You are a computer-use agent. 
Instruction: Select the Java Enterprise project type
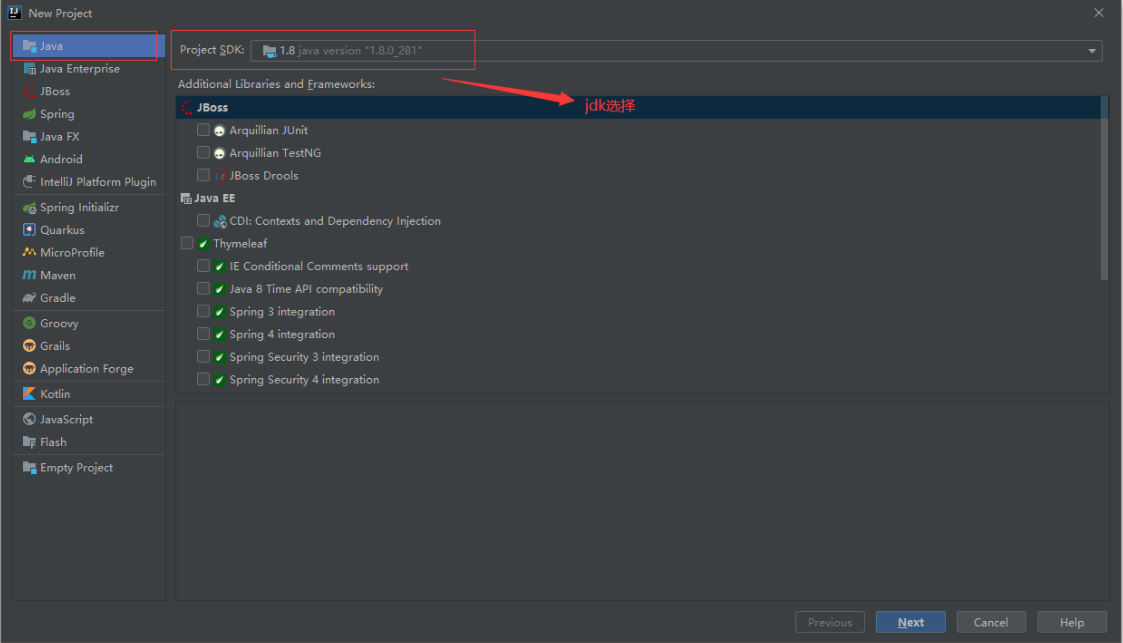(89, 69)
